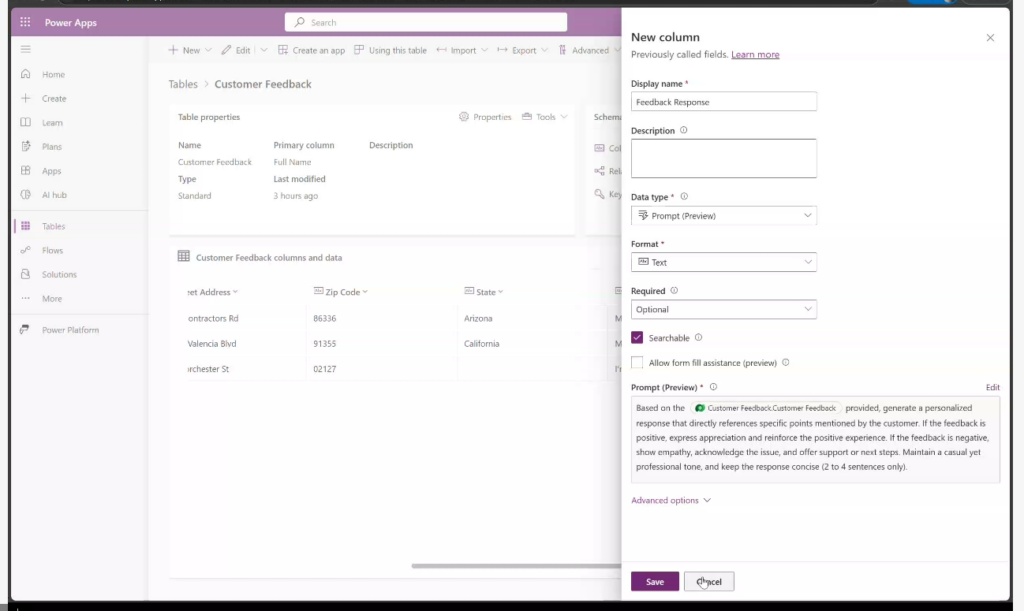Click the horizontal scrollbar under the table

click(x=516, y=566)
